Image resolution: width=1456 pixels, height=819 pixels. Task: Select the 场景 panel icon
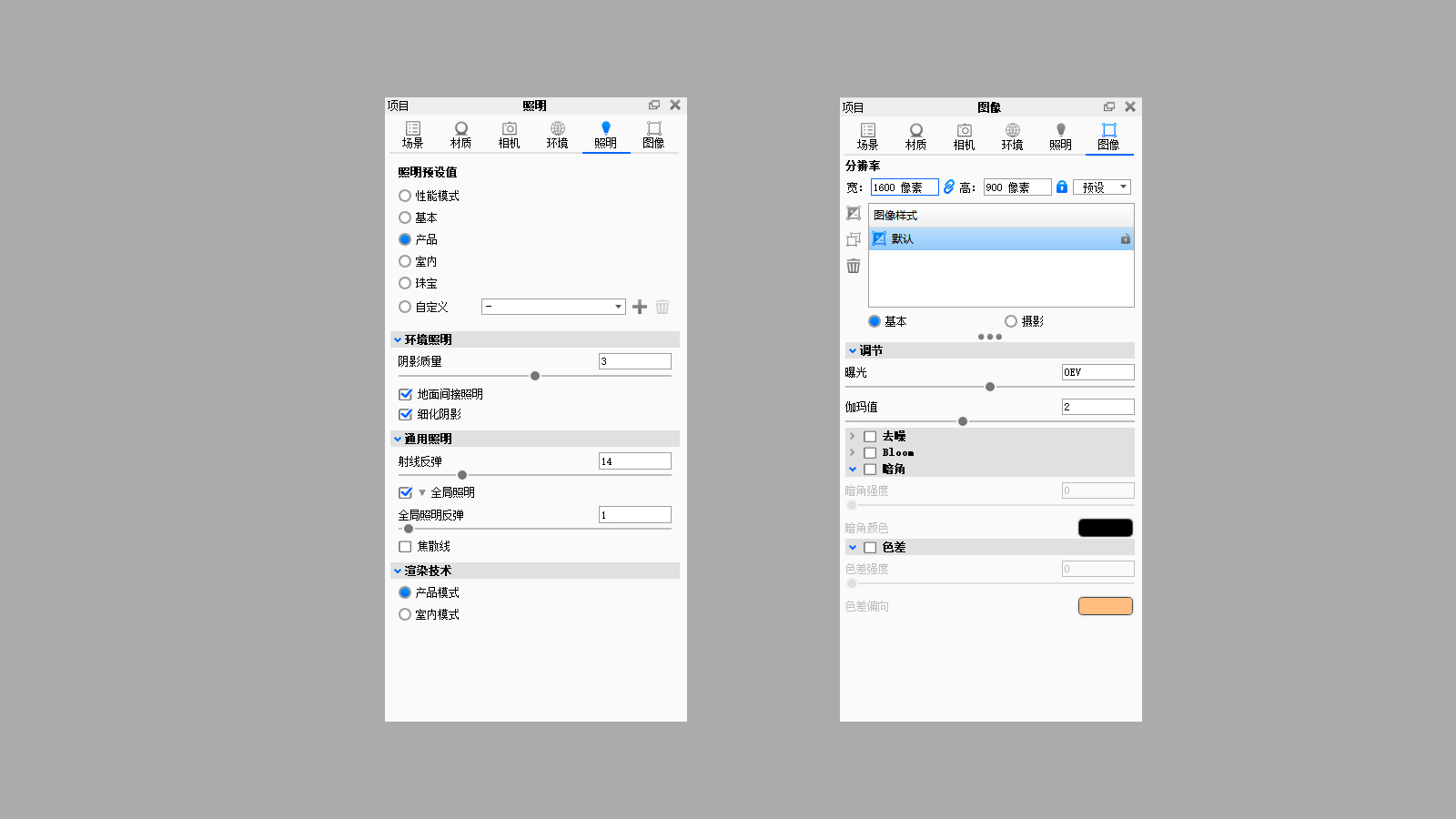[x=412, y=135]
